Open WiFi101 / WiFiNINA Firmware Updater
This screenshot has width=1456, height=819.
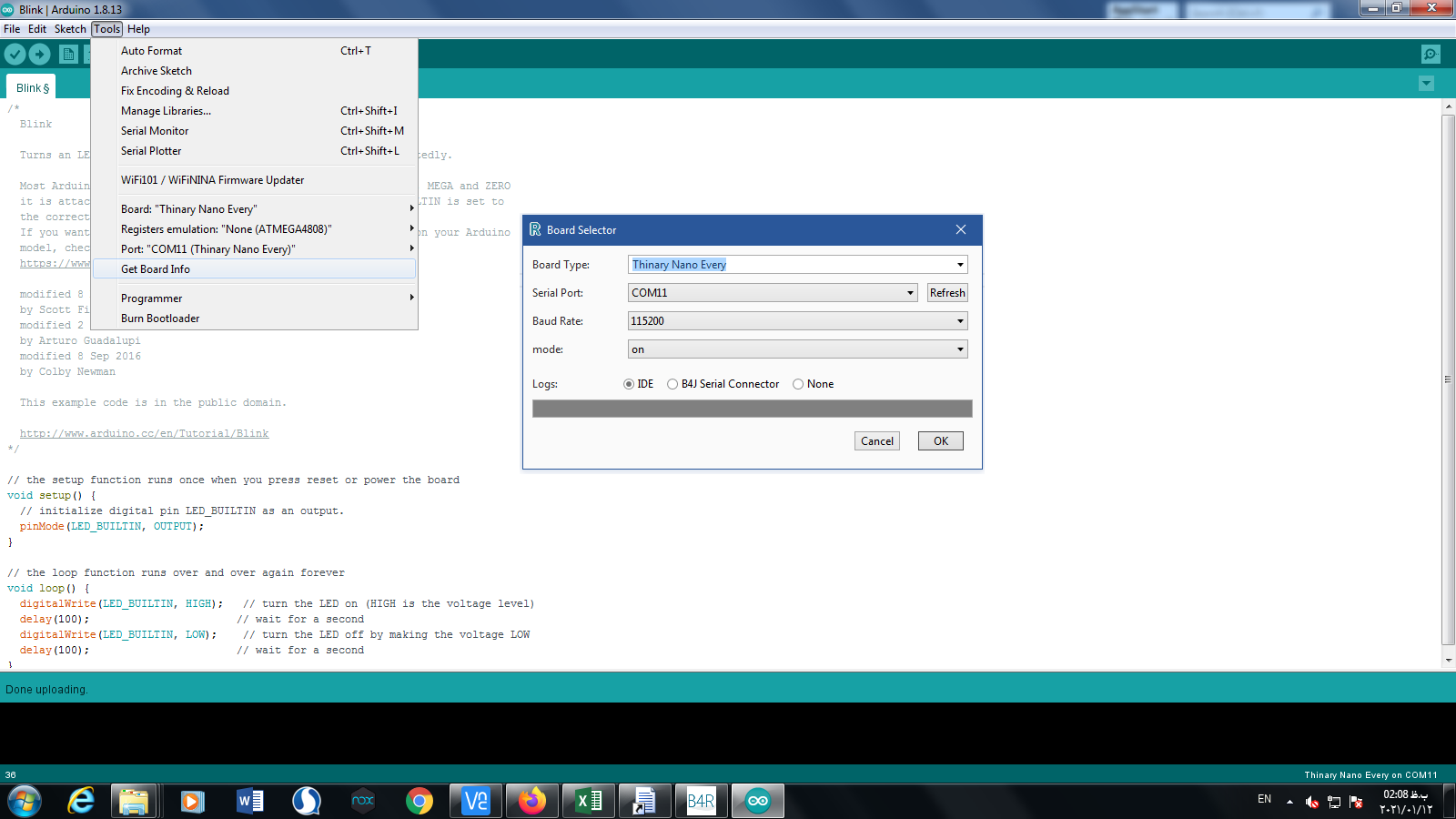[255, 180]
